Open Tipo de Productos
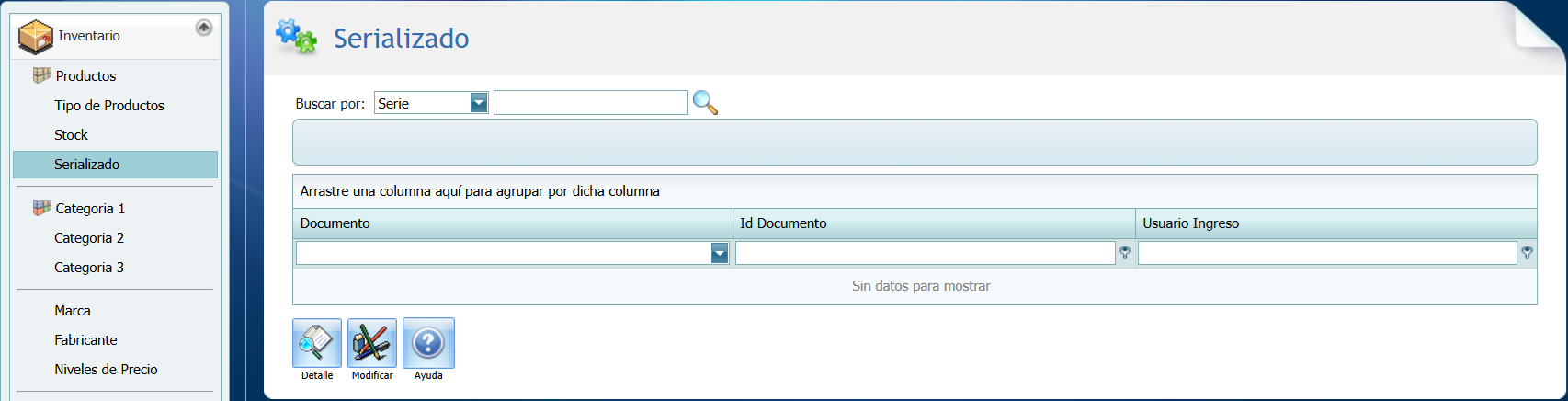This screenshot has height=401, width=1568. [x=109, y=106]
